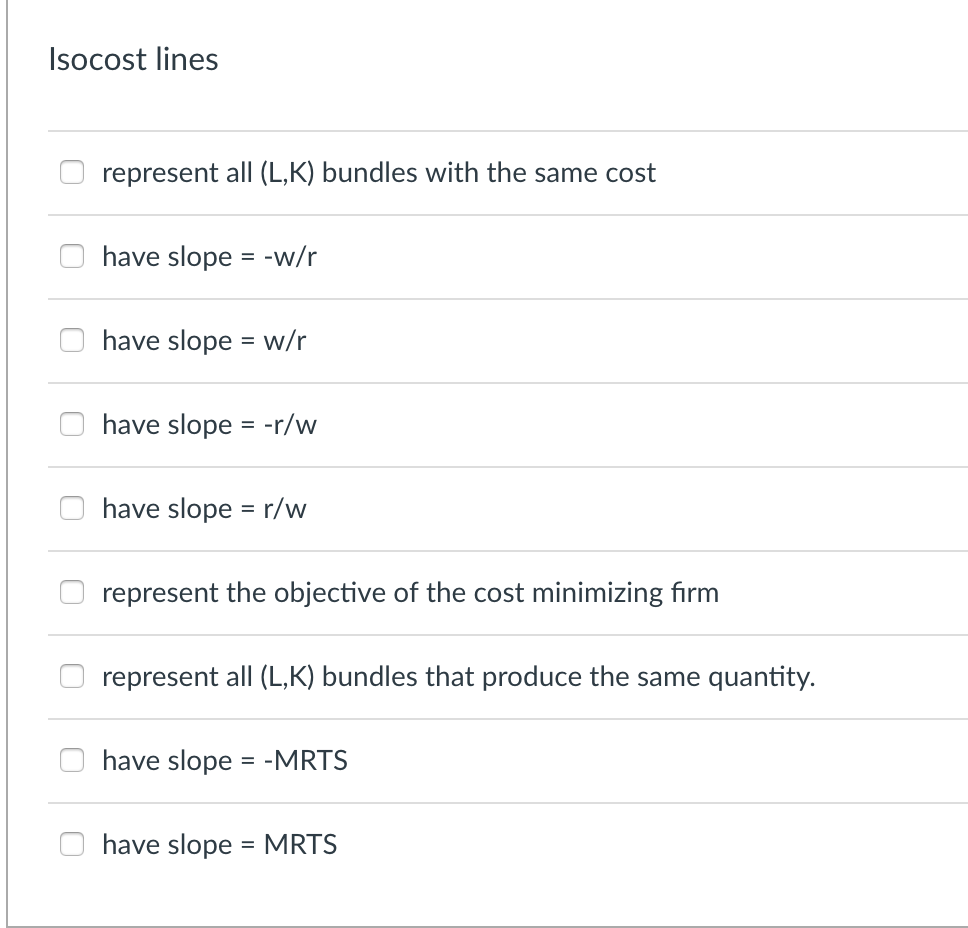The image size is (968, 928).
Task: Click the 'Isocost lines' question heading
Action: pyautogui.click(x=134, y=59)
